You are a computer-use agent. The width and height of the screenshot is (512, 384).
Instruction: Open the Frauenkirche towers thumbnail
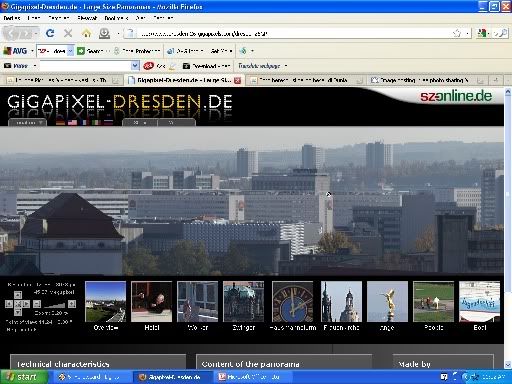[341, 301]
